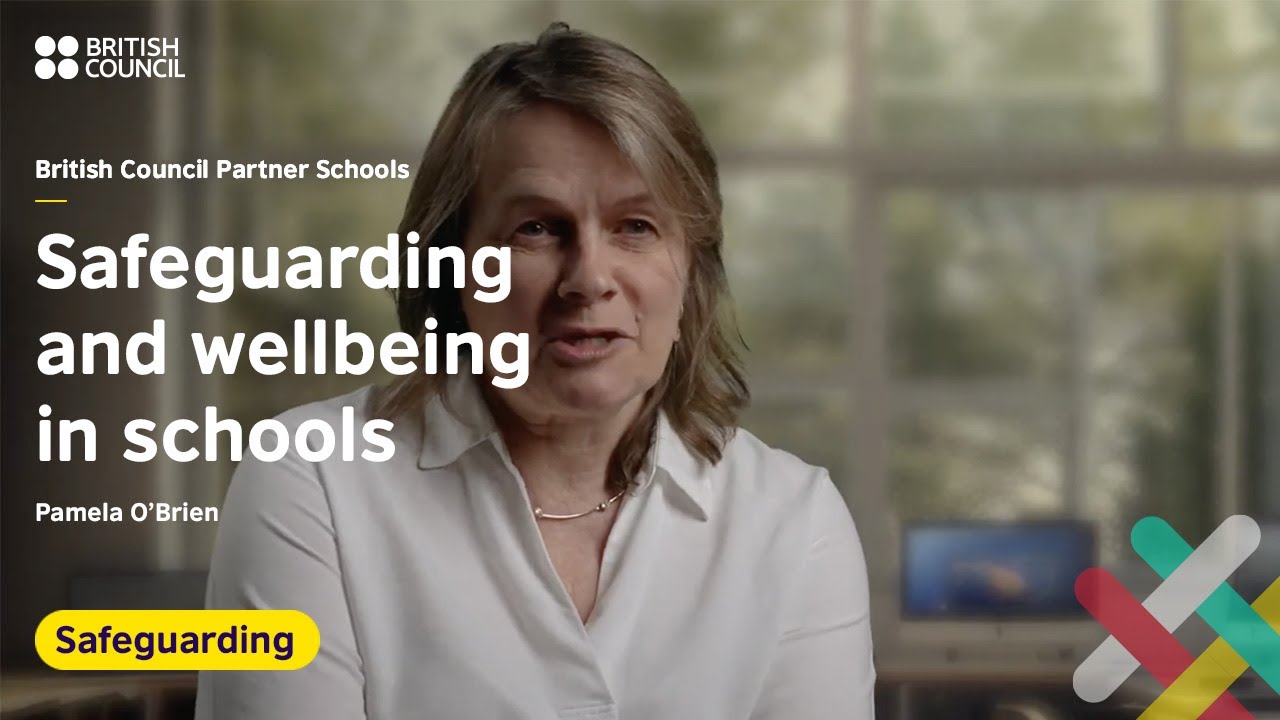
Task: Click the British Council wordmark text
Action: 135,58
